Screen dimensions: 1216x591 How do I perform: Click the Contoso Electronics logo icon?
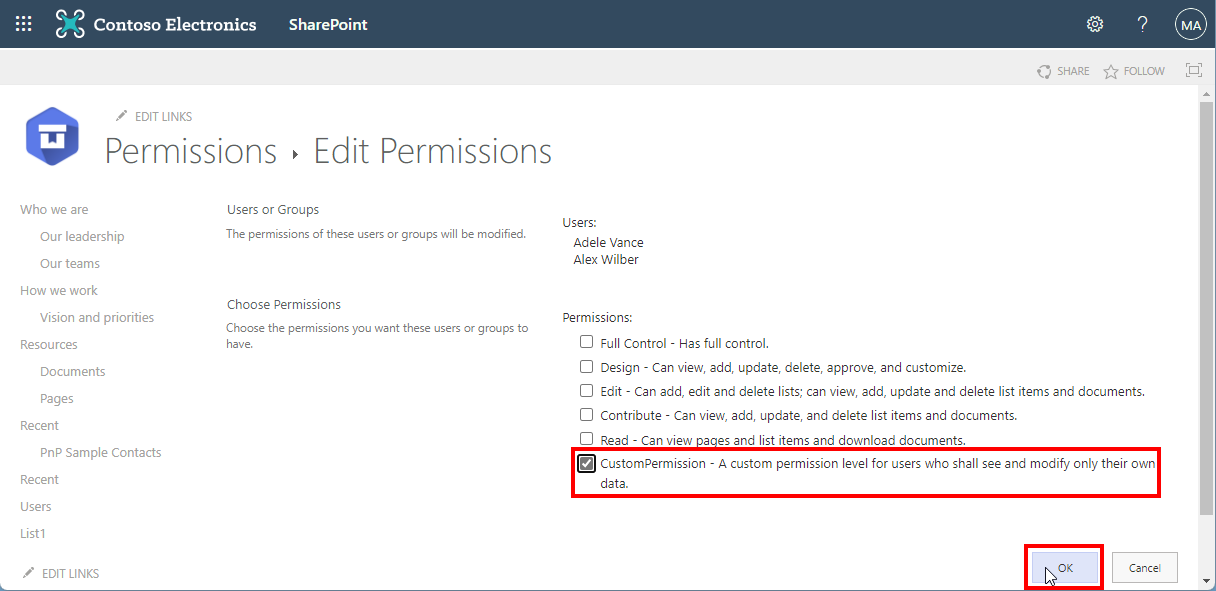(x=70, y=24)
